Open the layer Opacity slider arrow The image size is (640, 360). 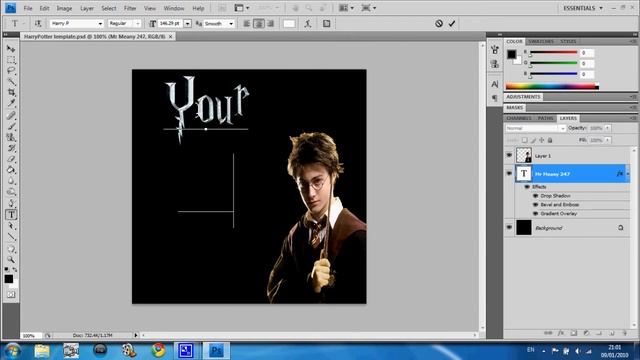[608, 128]
